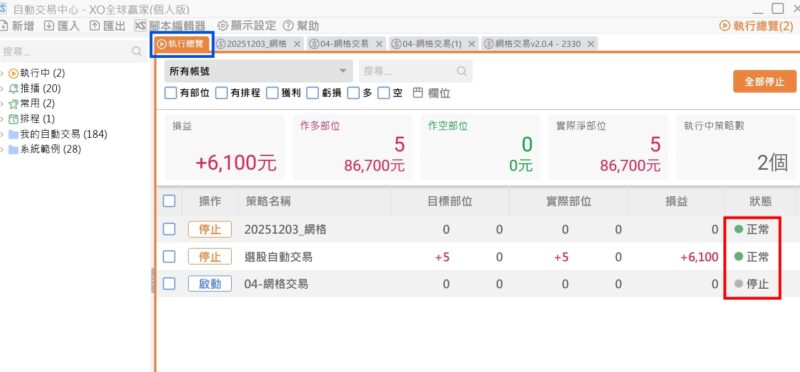Image resolution: width=800 pixels, height=372 pixels.
Task: Close the 20251203_網格 tab
Action: click(x=297, y=44)
